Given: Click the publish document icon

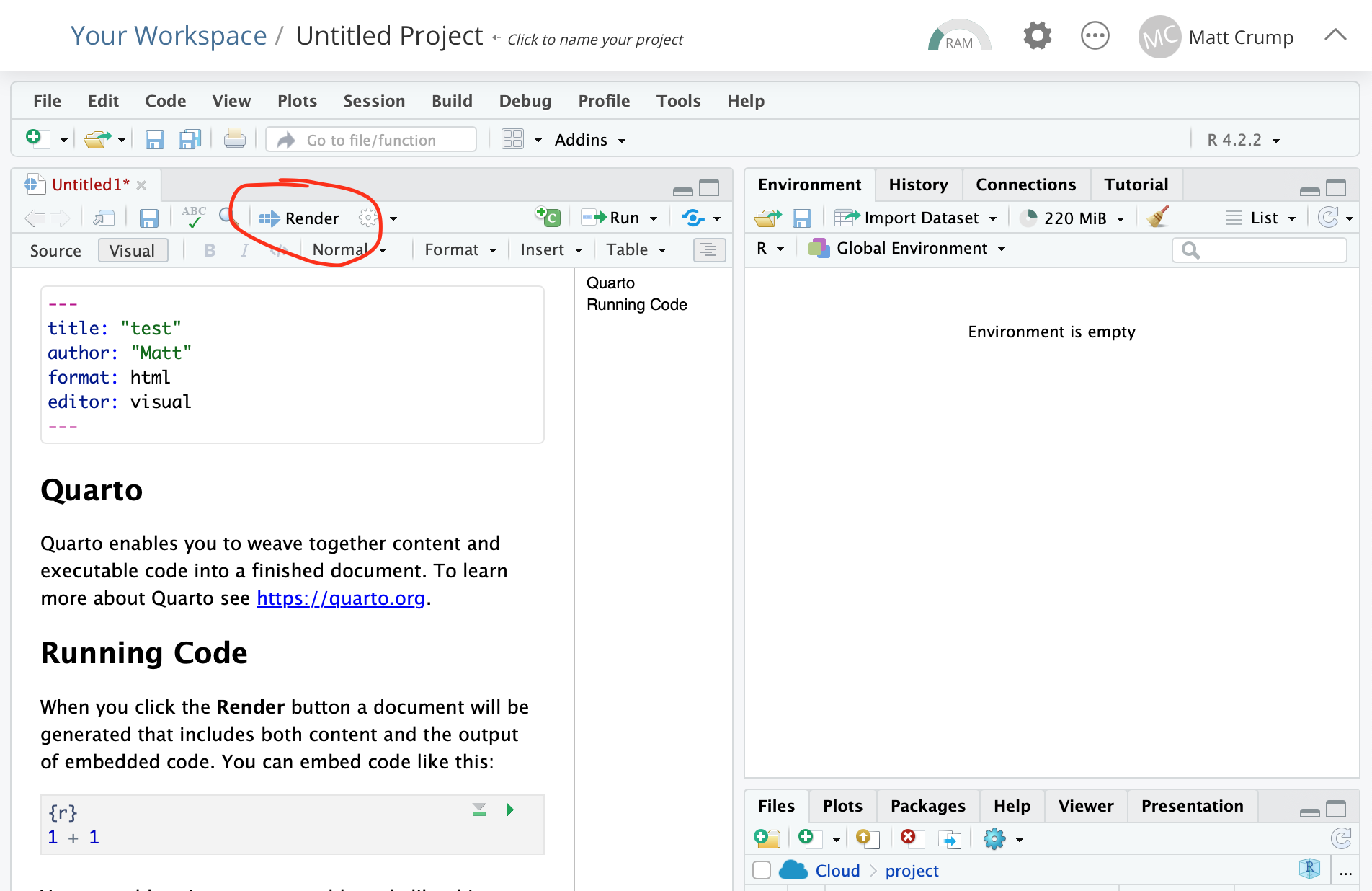Looking at the screenshot, I should click(693, 218).
